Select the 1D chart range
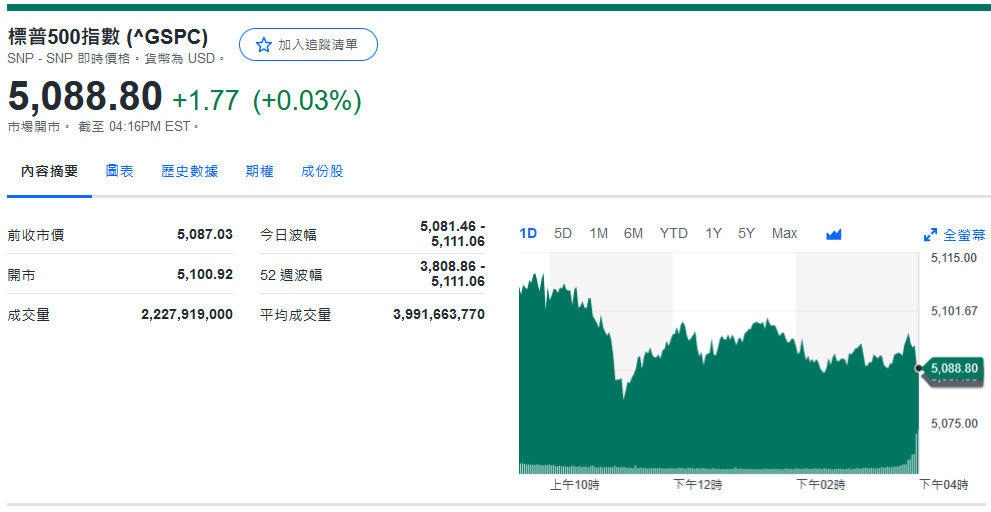 pos(528,233)
